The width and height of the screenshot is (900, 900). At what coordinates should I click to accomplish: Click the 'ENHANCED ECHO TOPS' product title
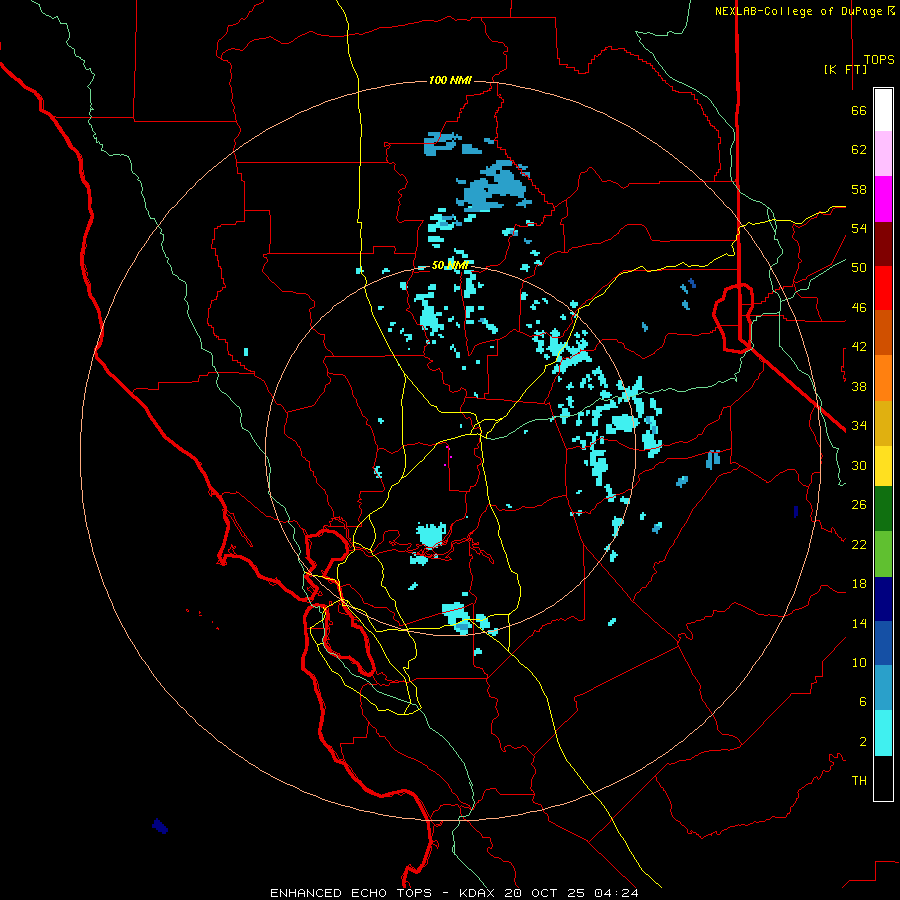[351, 893]
